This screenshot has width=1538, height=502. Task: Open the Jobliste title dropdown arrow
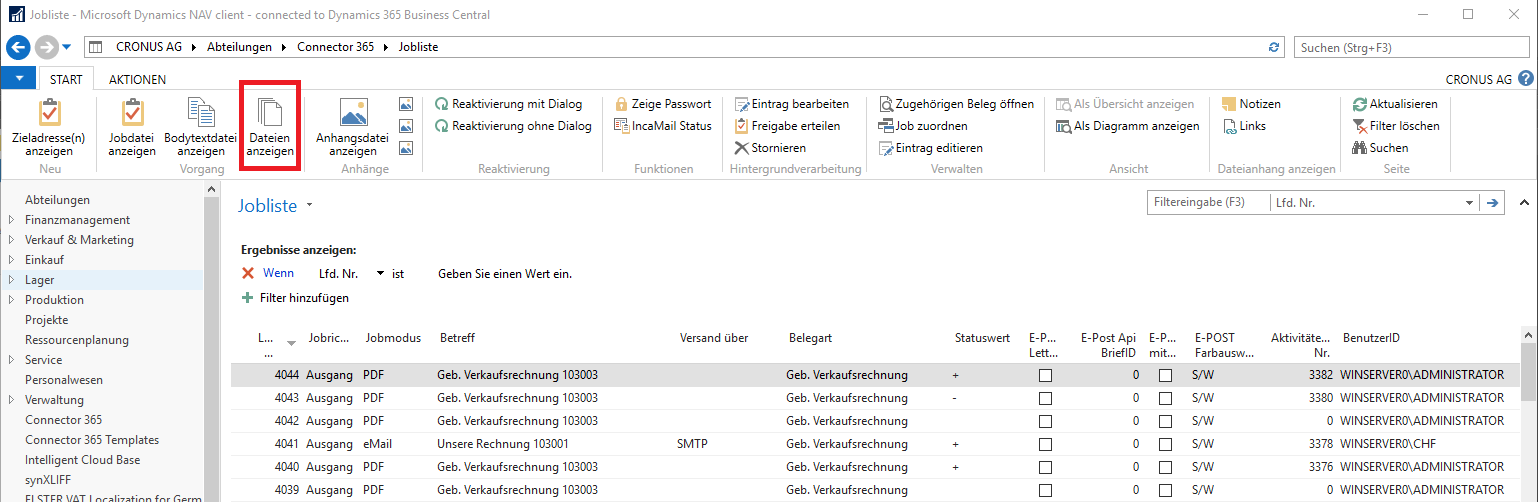[310, 206]
